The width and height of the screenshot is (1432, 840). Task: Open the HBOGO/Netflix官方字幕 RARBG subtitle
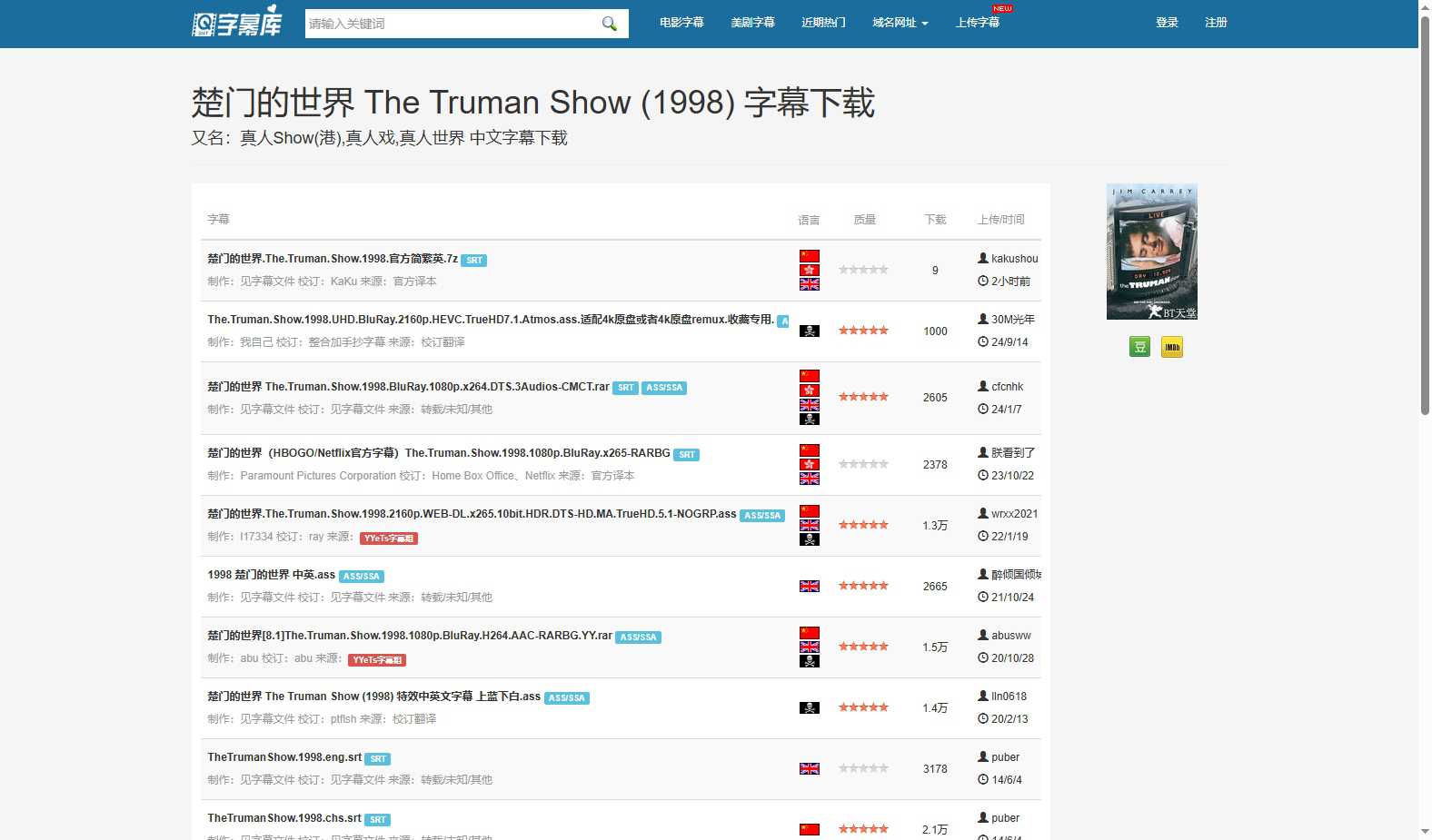(439, 453)
